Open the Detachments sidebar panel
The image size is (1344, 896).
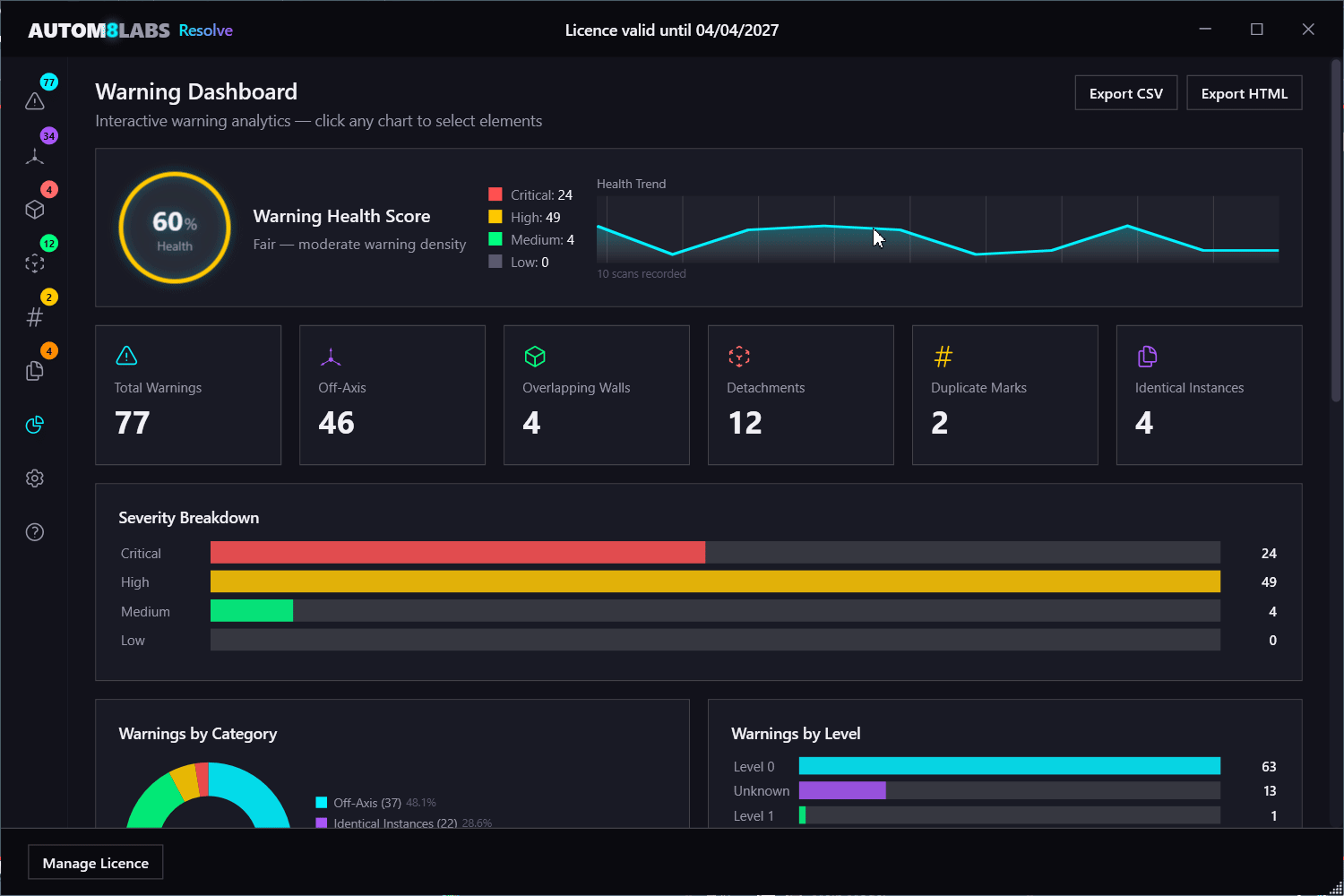click(34, 263)
